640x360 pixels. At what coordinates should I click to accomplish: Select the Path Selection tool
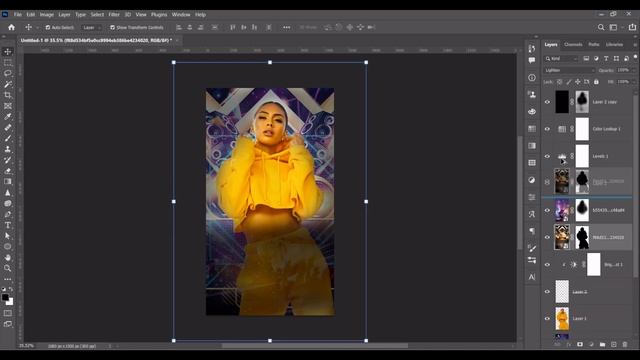[8, 236]
